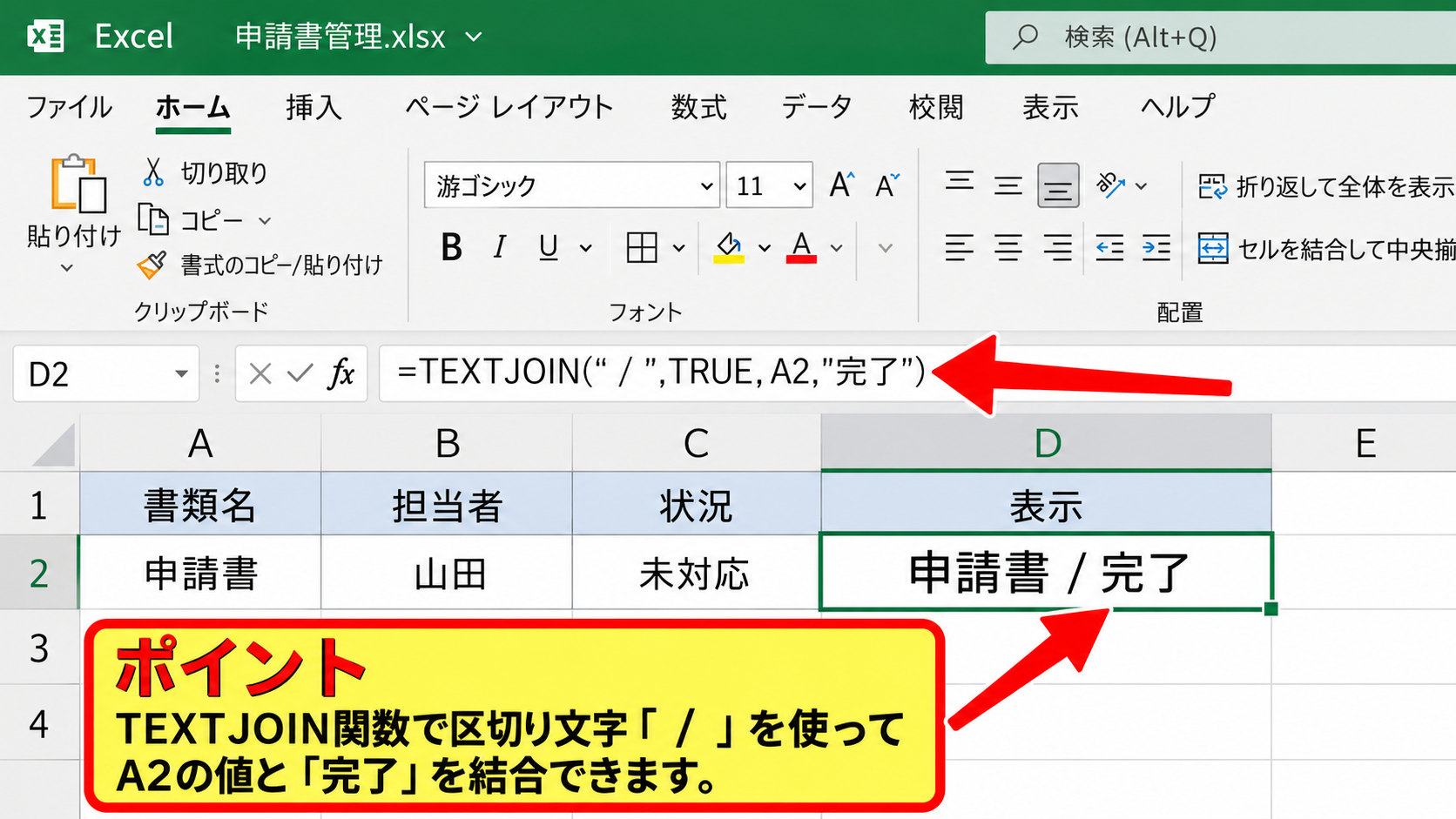The image size is (1456, 819).
Task: Expand orientation dropdown arrow
Action: tap(1141, 186)
